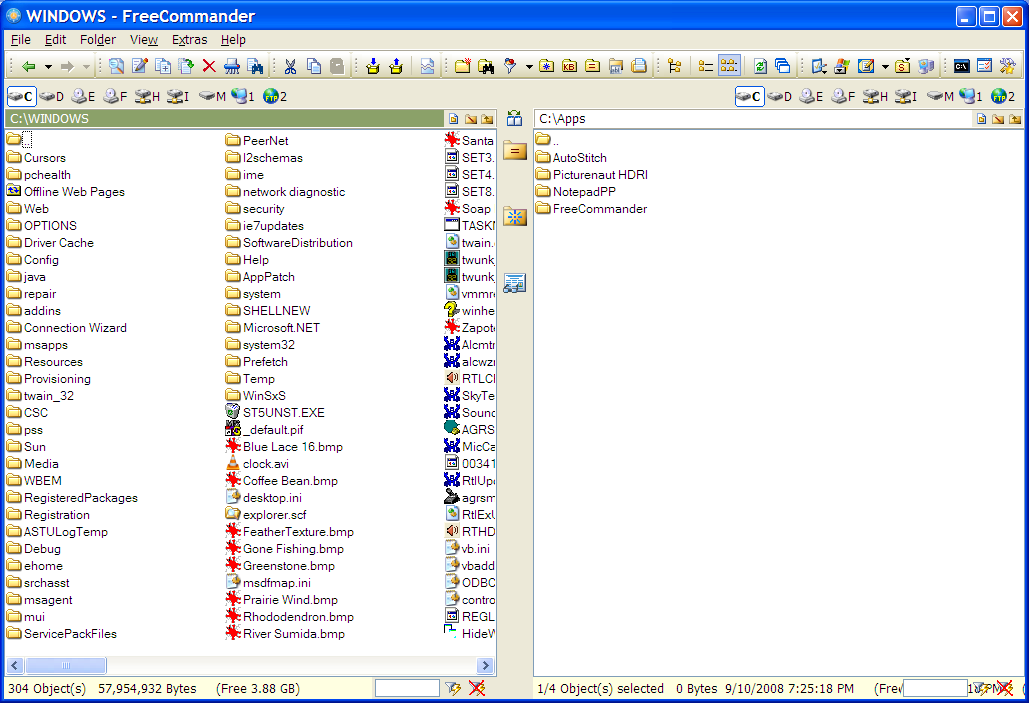Open the favorites tool dropdown arrow near DOS icon
Image resolution: width=1029 pixels, height=703 pixels.
(x=885, y=66)
